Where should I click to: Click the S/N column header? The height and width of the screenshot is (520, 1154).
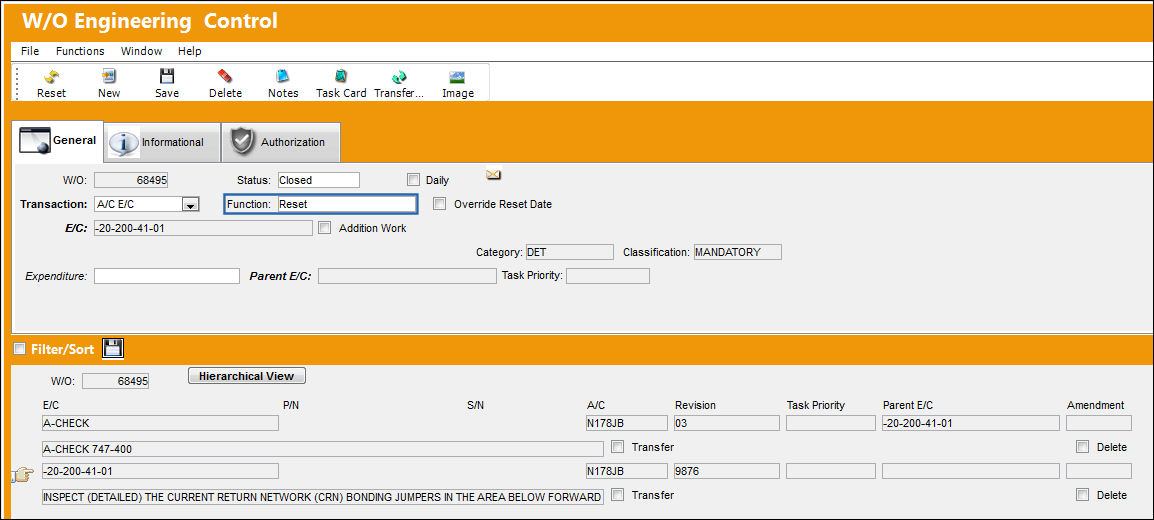coord(475,405)
